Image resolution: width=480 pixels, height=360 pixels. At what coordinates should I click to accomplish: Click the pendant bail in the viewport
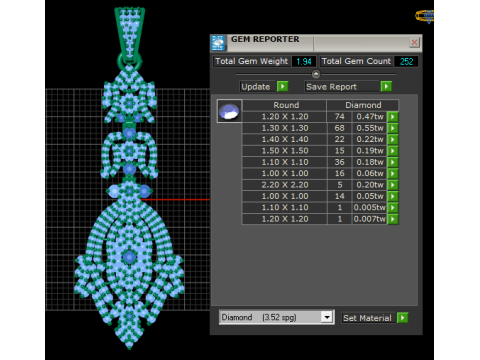click(129, 33)
